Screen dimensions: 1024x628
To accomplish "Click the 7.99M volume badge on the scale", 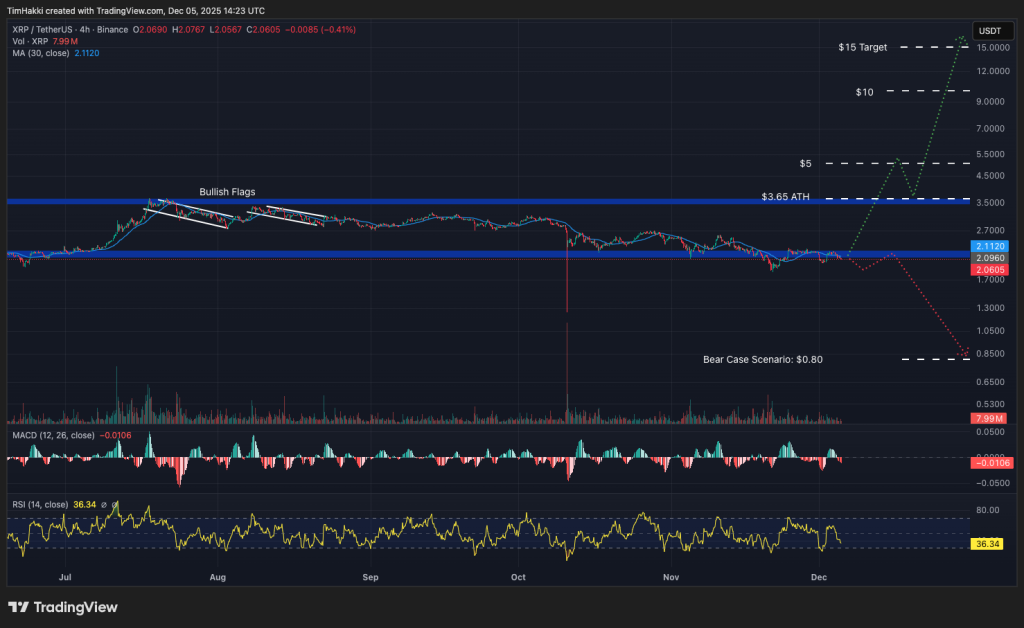I will coord(986,419).
